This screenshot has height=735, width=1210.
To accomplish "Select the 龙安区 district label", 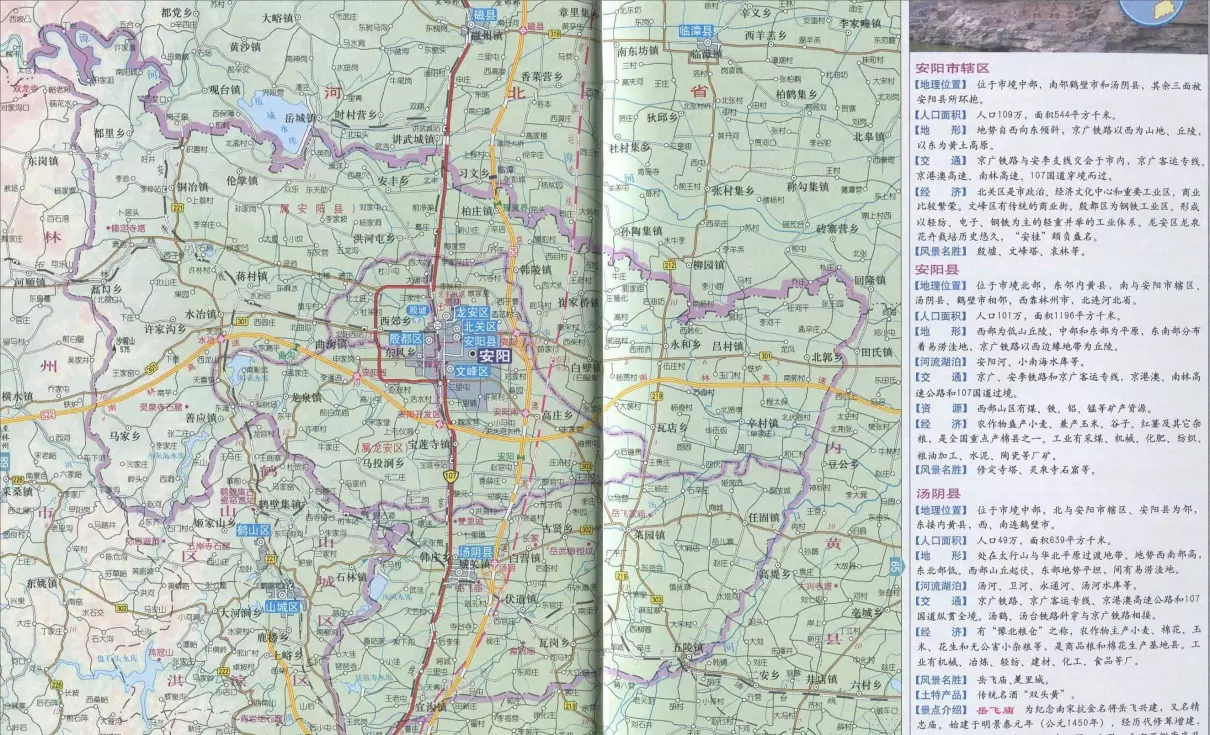I will pyautogui.click(x=472, y=312).
